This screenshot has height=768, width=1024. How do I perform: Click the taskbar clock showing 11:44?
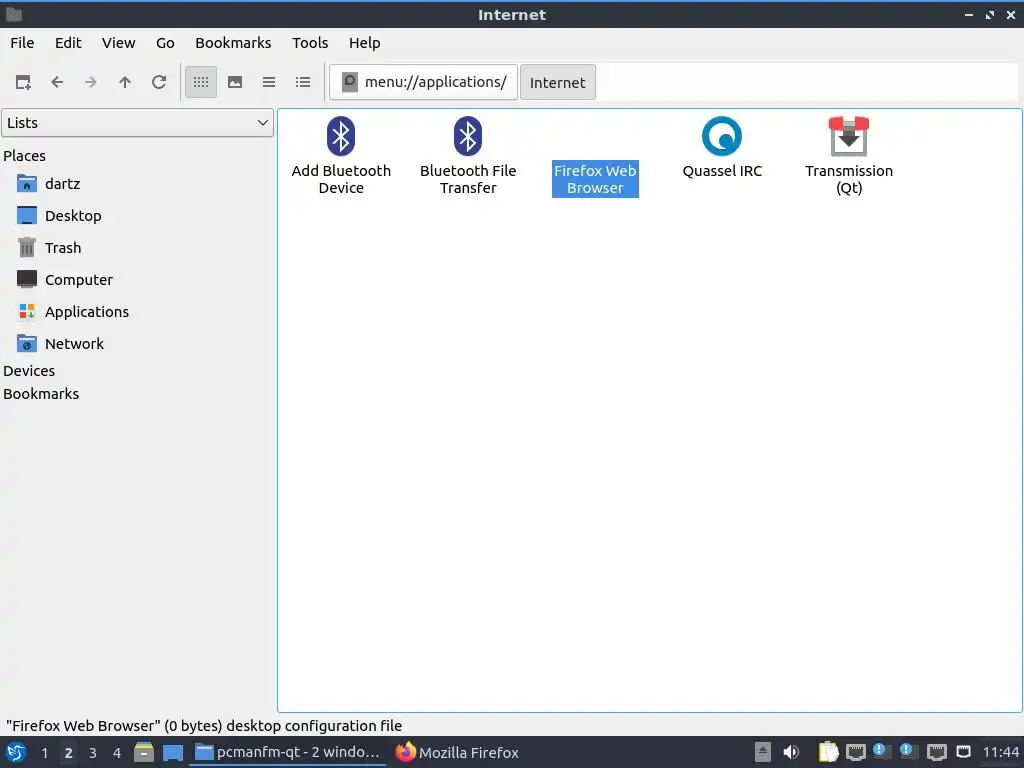(x=1000, y=752)
